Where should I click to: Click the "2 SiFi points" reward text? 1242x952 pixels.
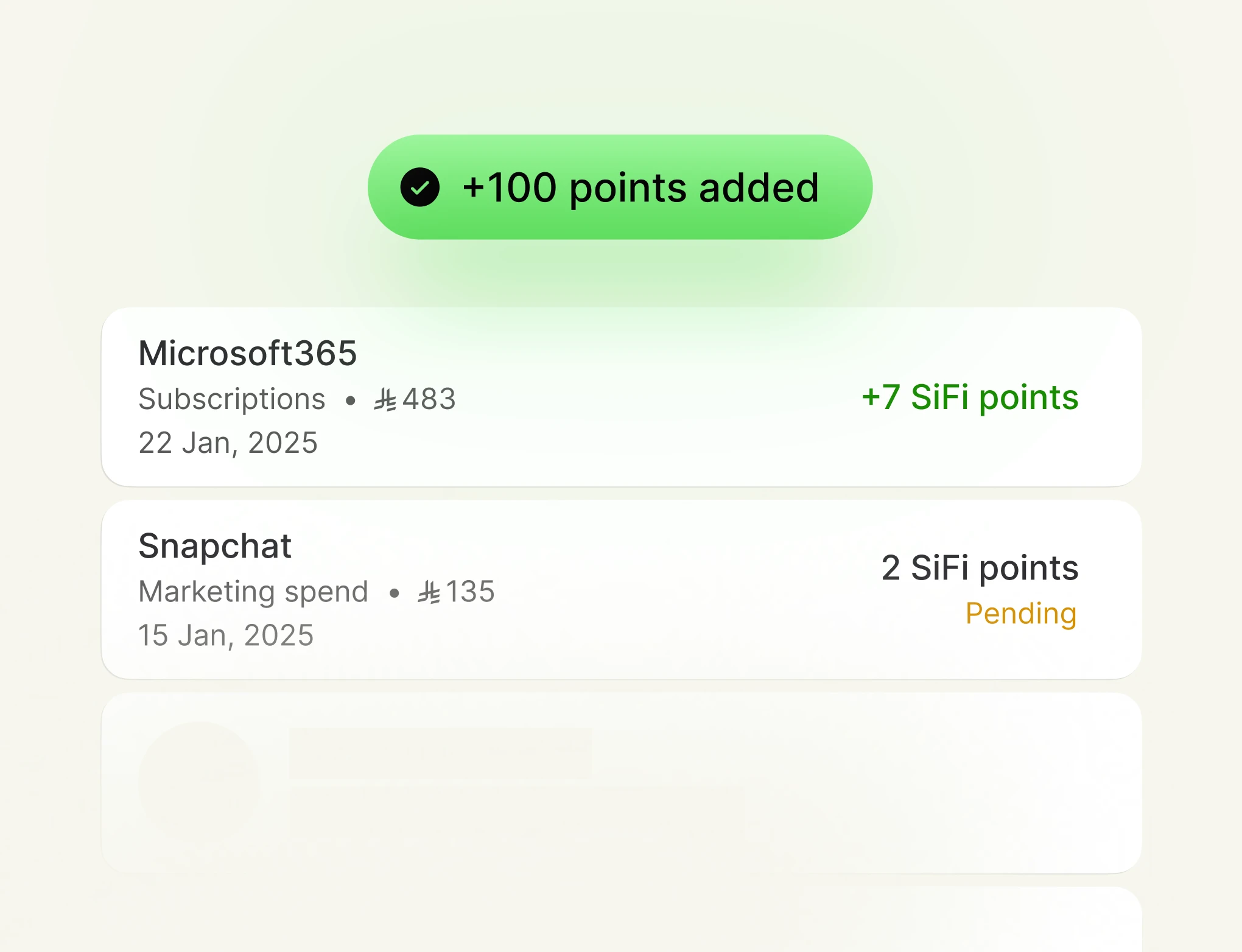pos(980,568)
